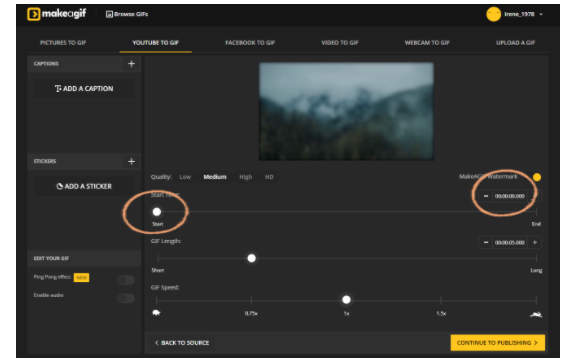576x360 pixels.
Task: Select the 0.75x speed mark
Action: pyautogui.click(x=251, y=314)
